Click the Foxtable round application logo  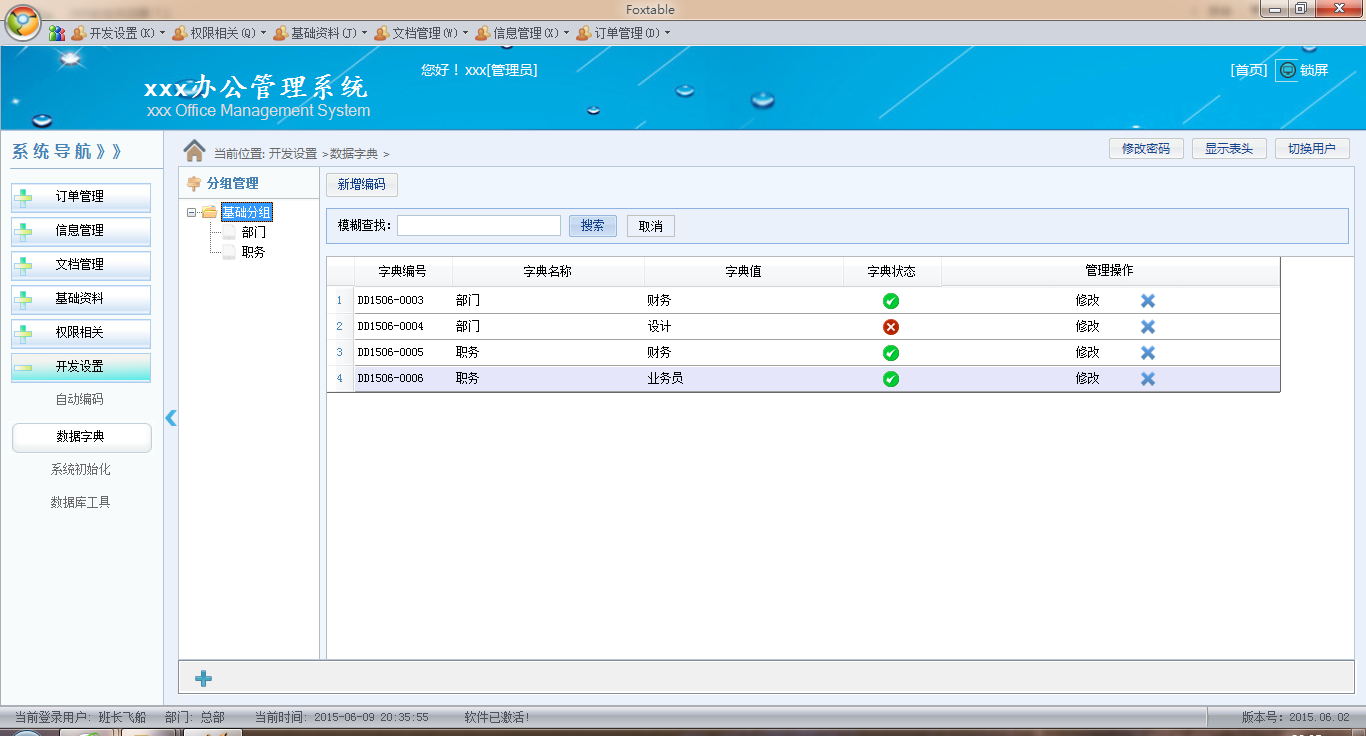(x=23, y=22)
